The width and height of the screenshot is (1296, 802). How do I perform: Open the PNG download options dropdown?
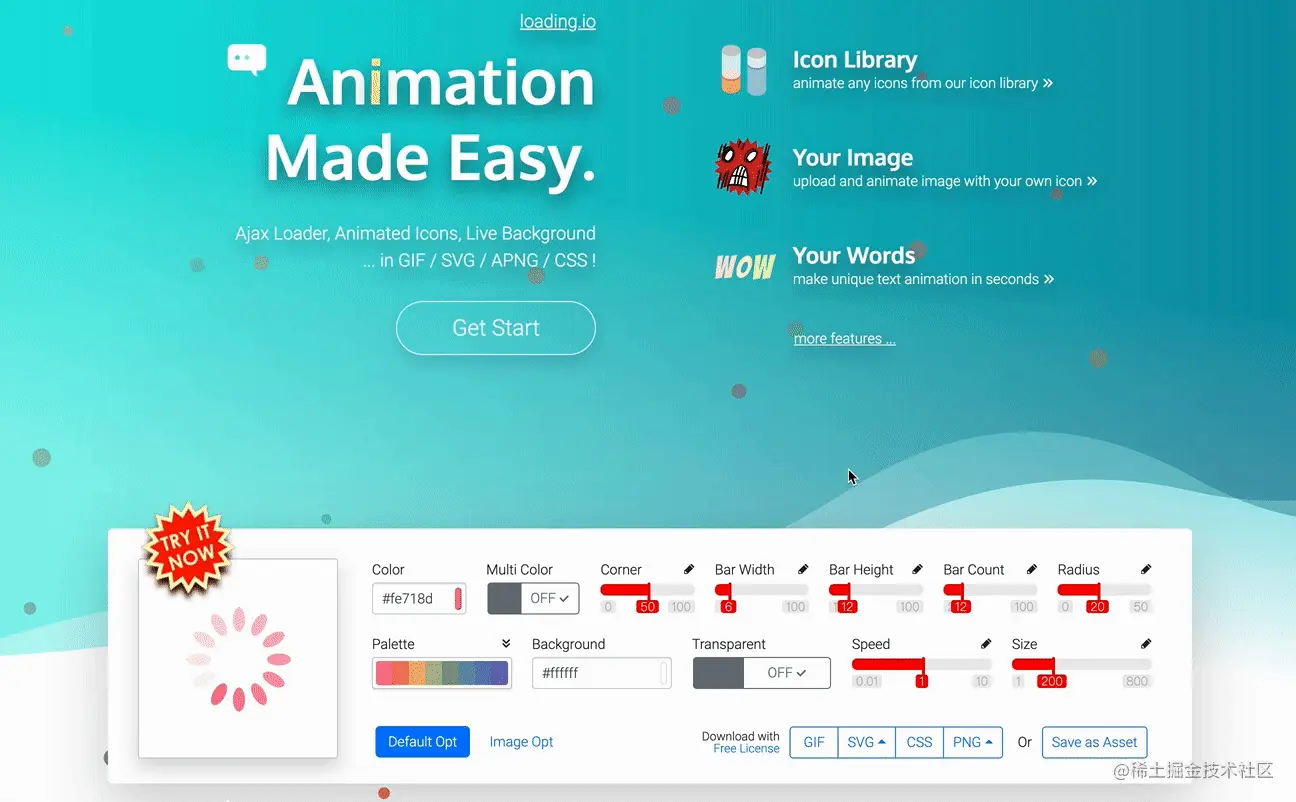point(973,742)
